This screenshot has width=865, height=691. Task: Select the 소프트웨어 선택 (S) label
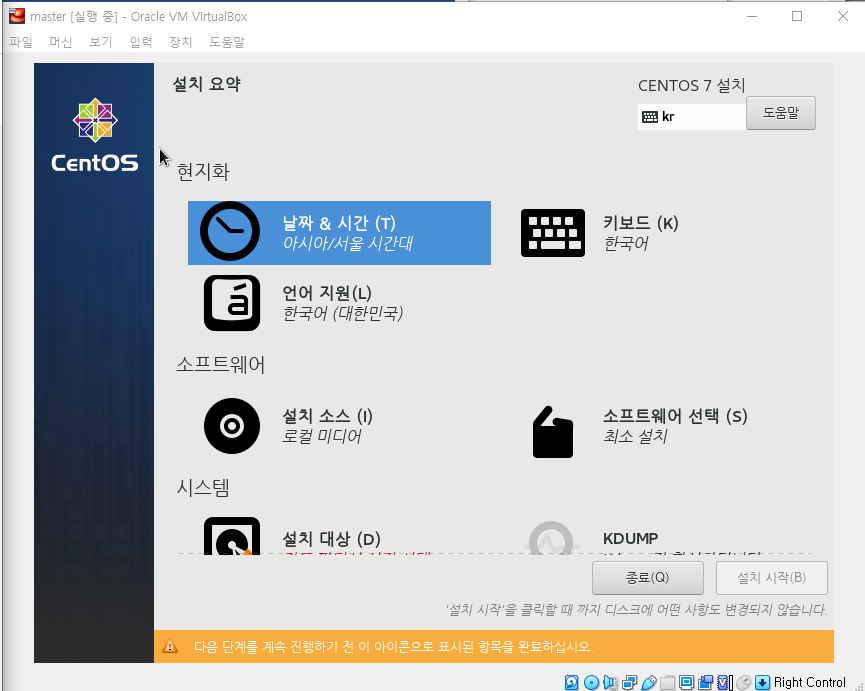675,415
